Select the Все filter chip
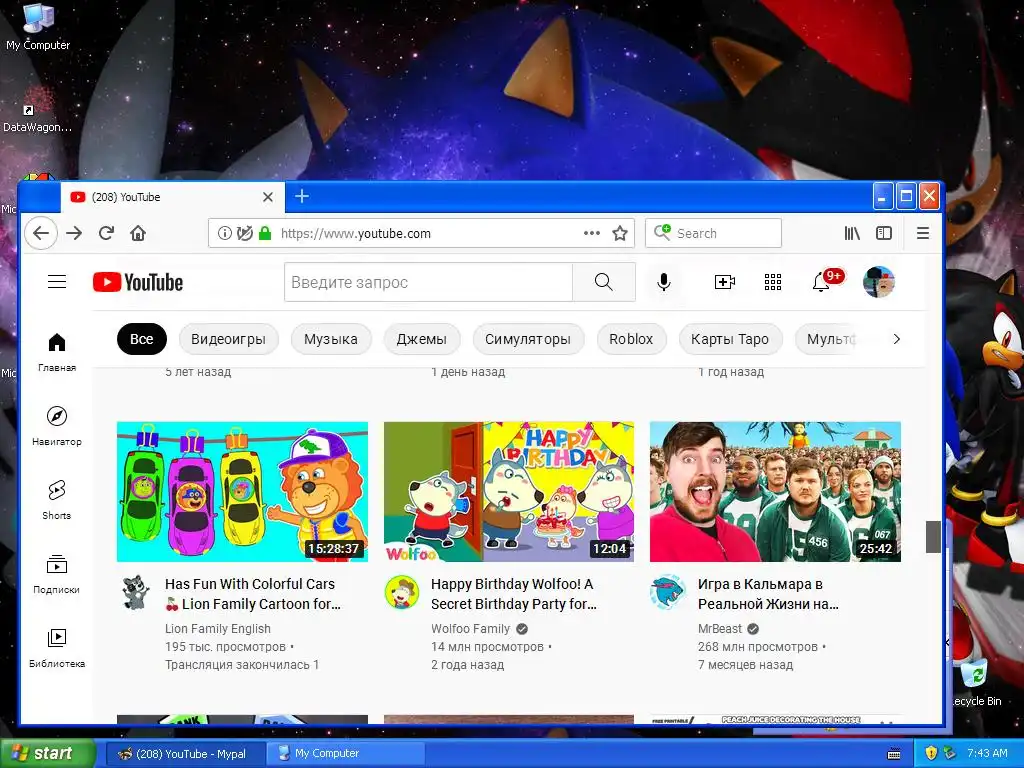The height and width of the screenshot is (768, 1024). [x=142, y=339]
